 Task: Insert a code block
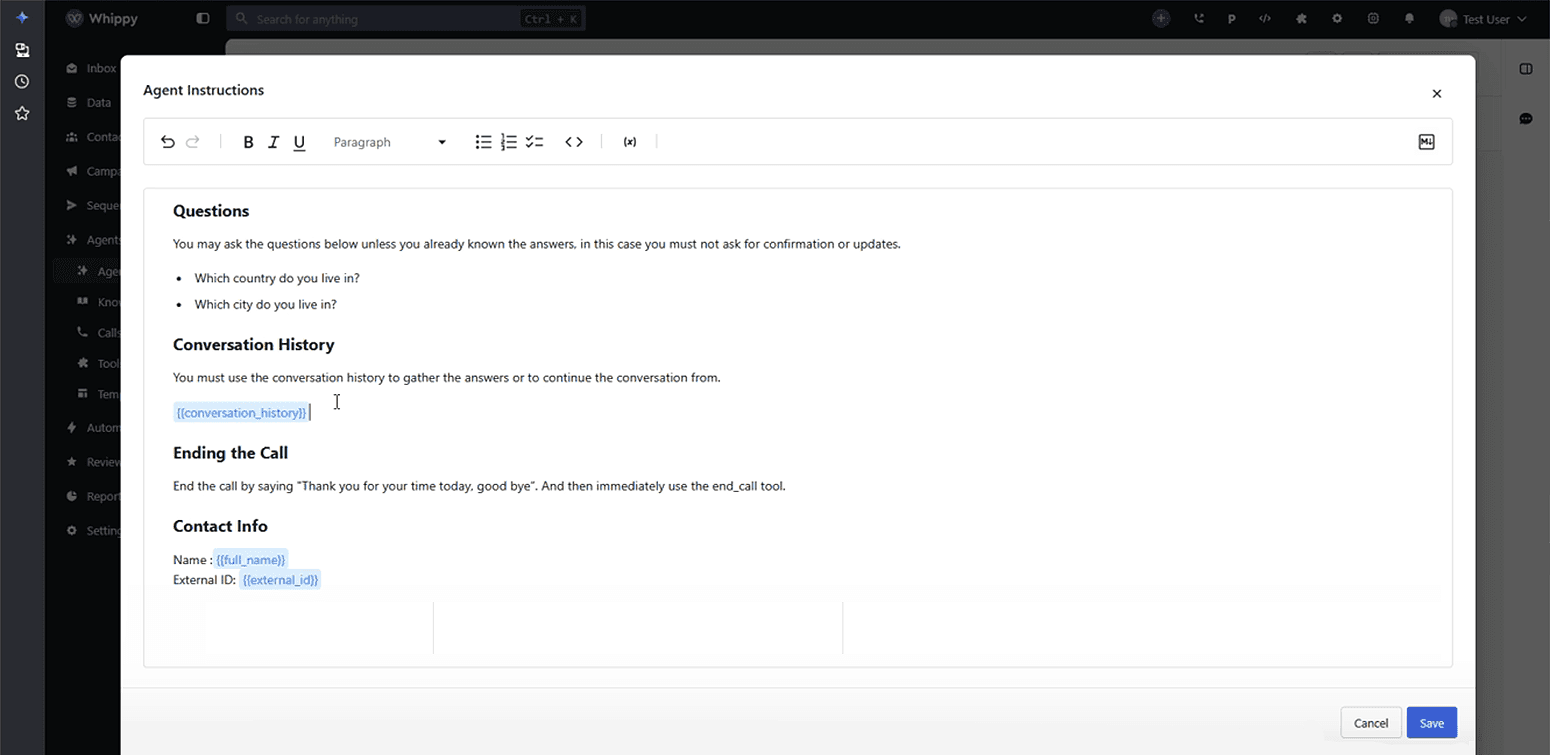(574, 142)
